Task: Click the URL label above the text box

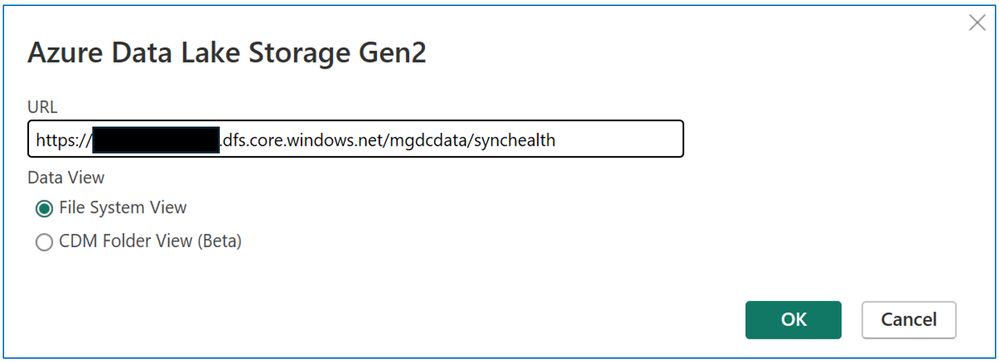Action: pyautogui.click(x=42, y=107)
